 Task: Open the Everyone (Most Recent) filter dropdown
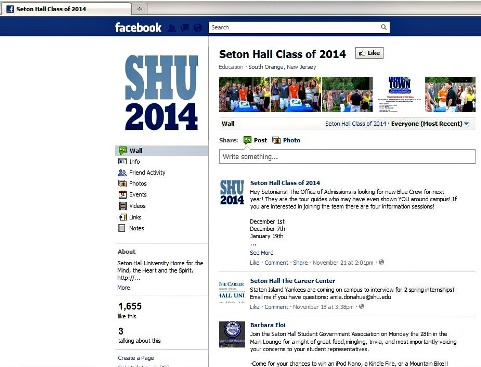430,124
